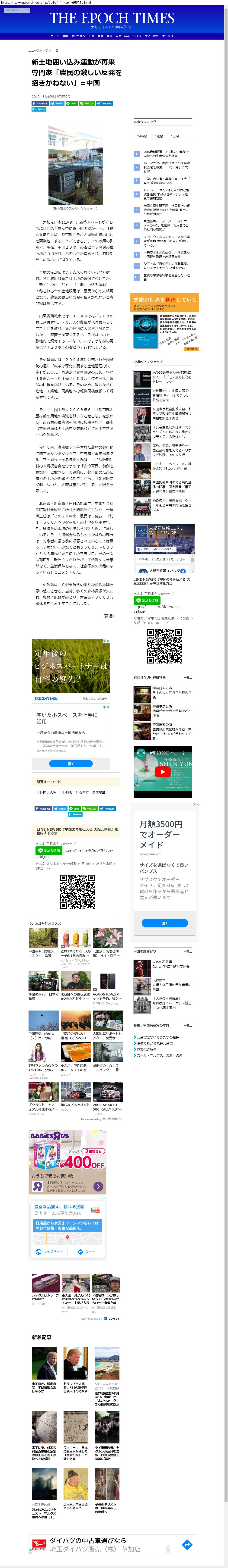
Task: Open 中国 in the navigation bar
Action: (x=65, y=36)
